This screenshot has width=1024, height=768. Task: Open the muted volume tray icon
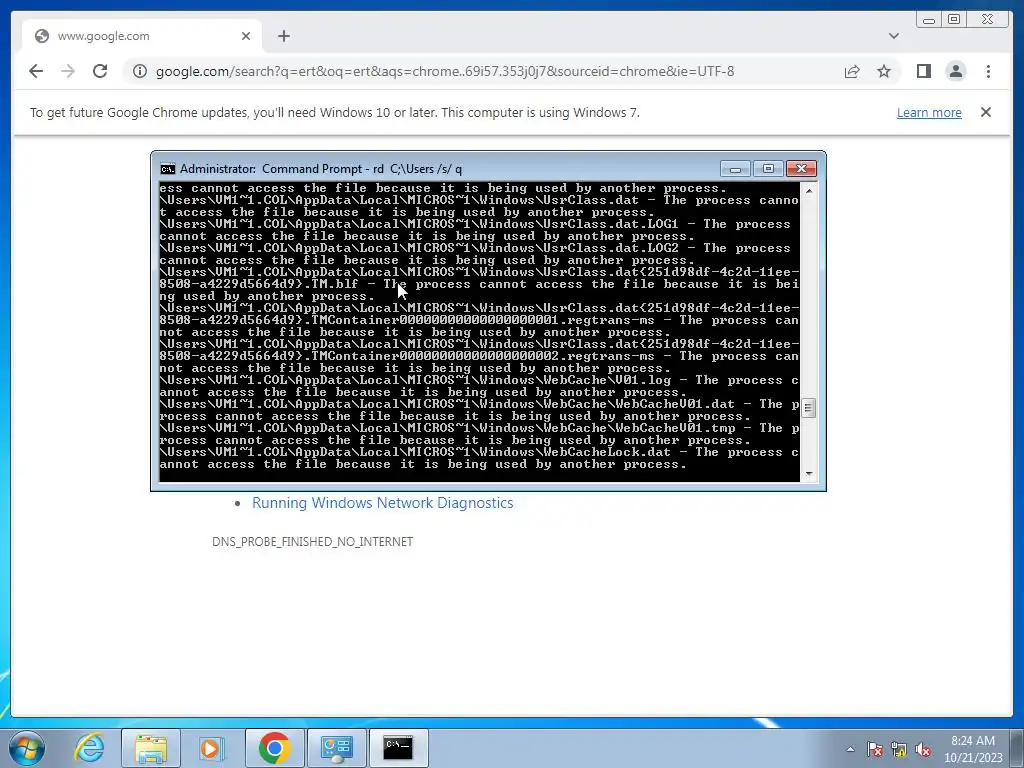point(923,749)
